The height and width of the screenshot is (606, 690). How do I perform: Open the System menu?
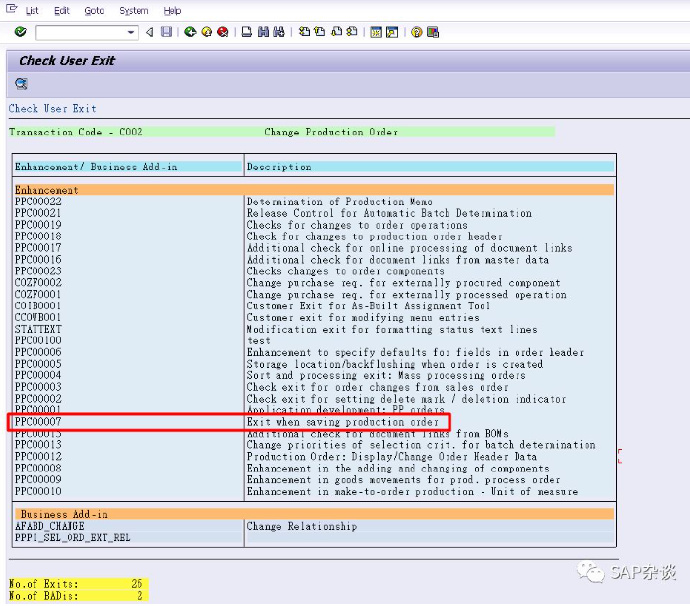point(134,11)
